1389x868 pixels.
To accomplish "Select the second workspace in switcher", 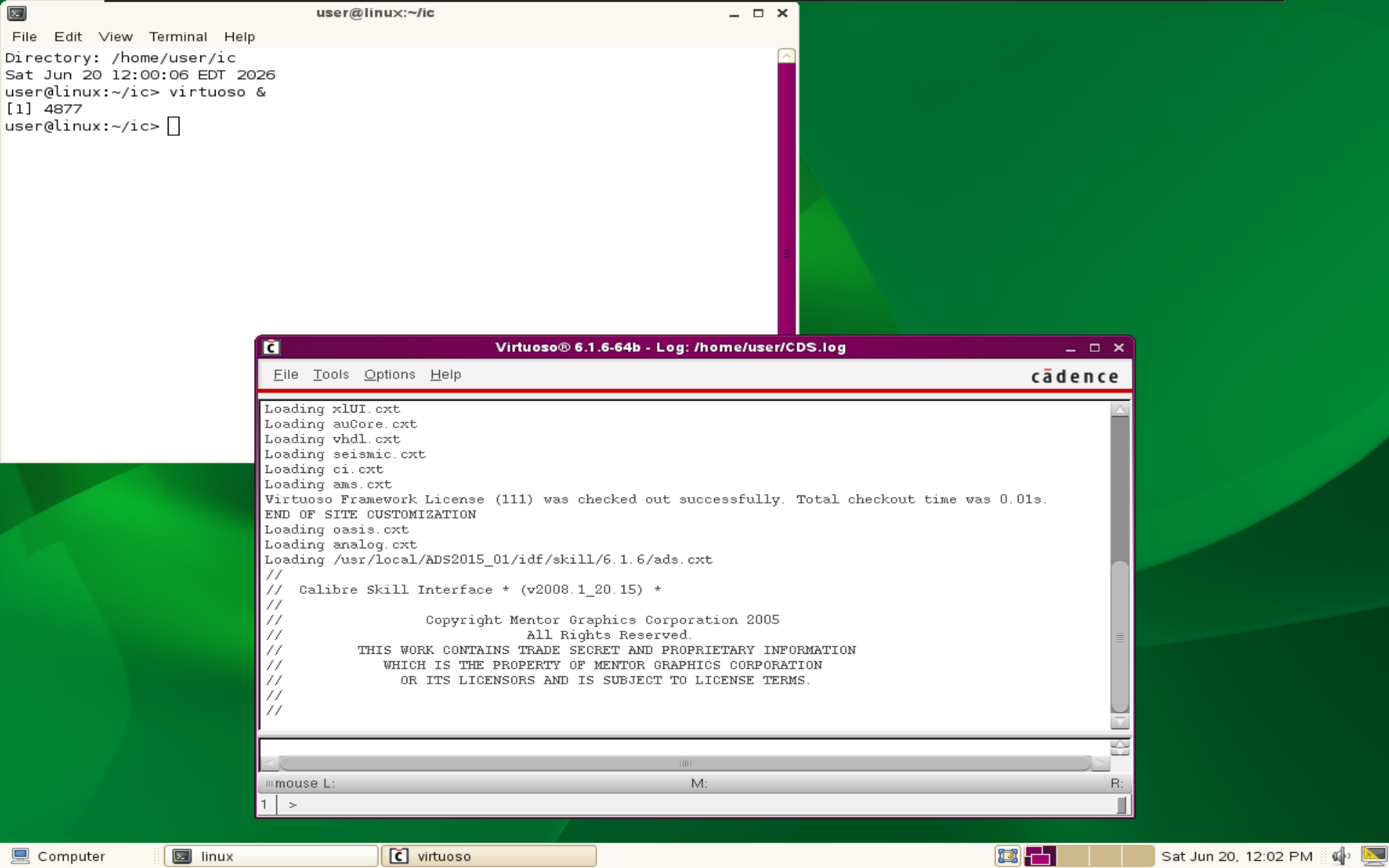I will pos(1073,856).
